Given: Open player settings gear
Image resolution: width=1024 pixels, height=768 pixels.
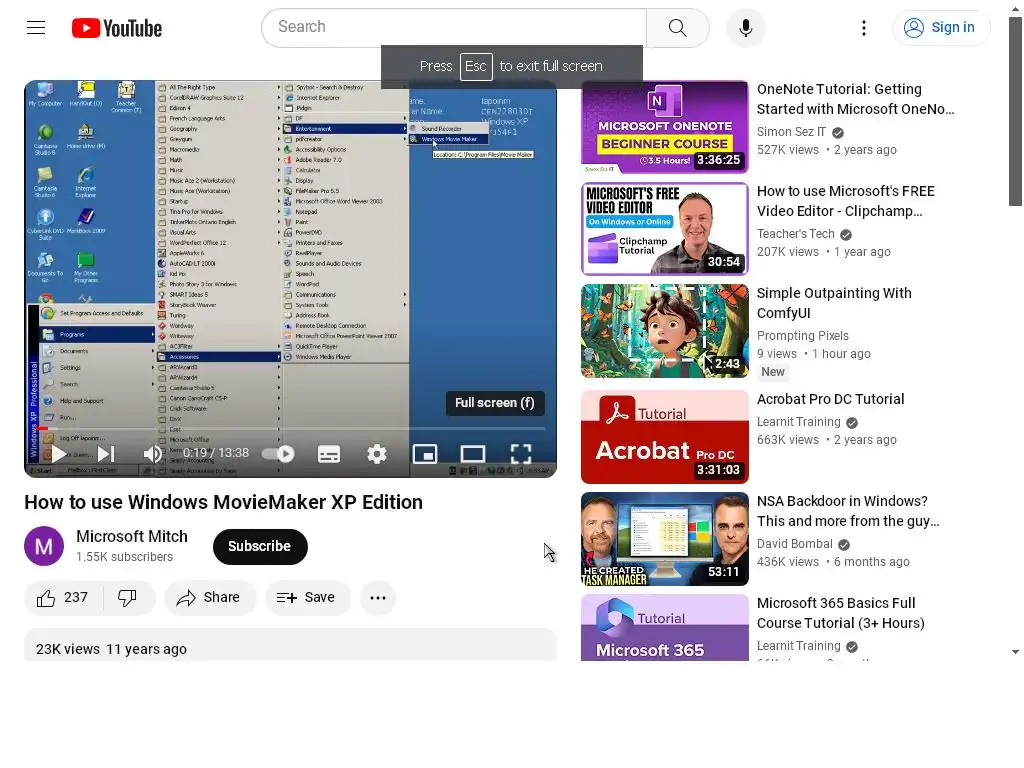Looking at the screenshot, I should coord(377,454).
